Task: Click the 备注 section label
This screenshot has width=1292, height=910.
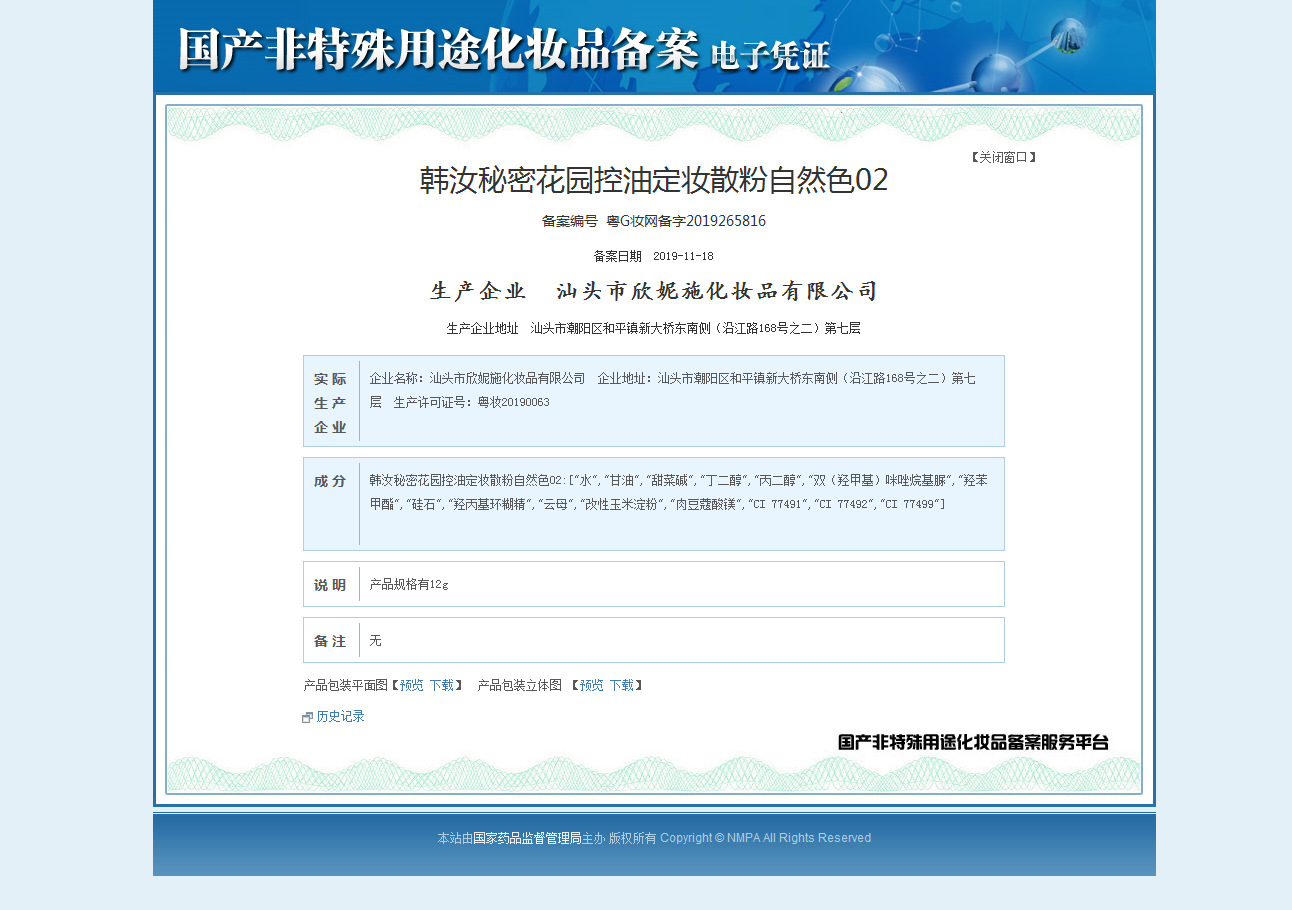Action: (330, 641)
